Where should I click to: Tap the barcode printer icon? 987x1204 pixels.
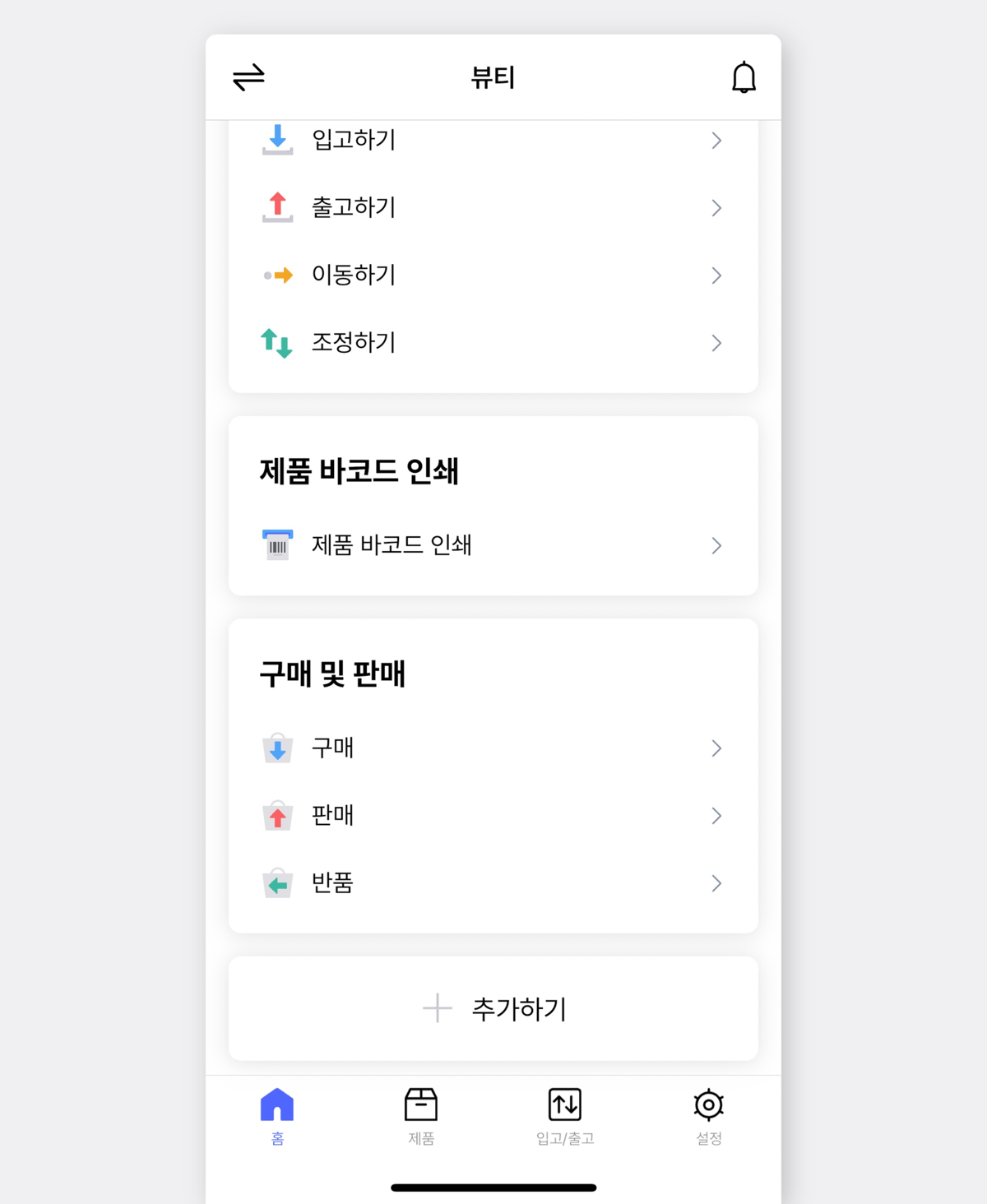277,545
